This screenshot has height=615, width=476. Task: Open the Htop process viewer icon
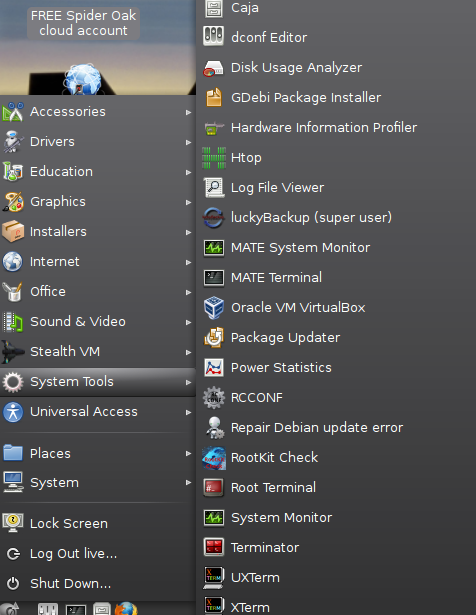coord(214,158)
